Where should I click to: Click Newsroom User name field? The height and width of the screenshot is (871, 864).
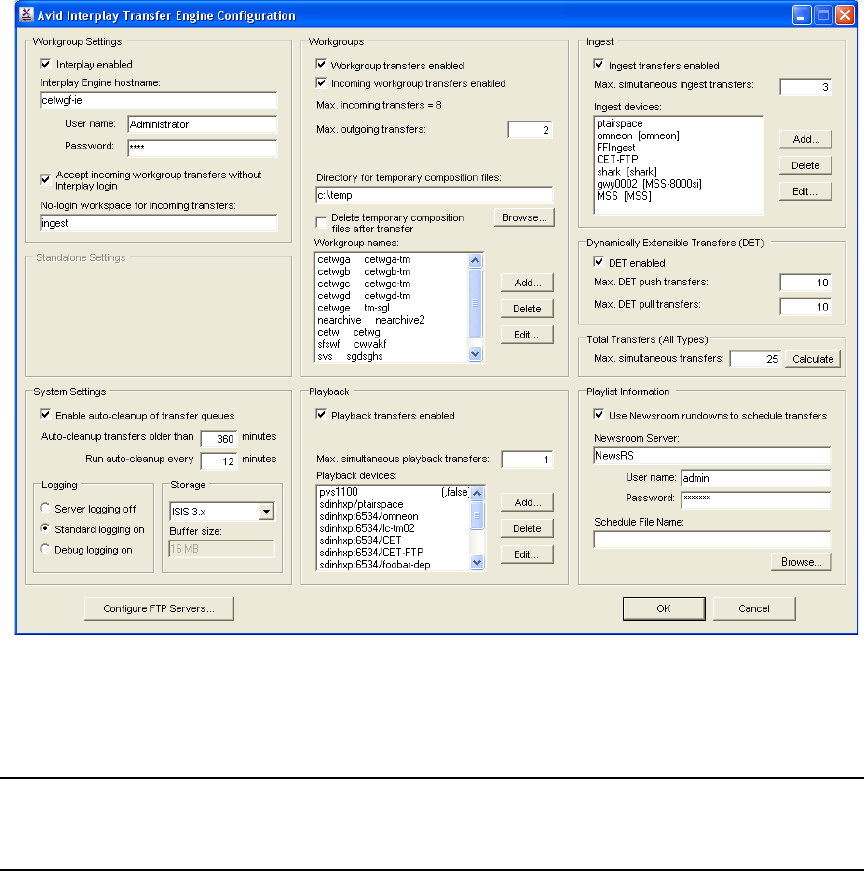pos(756,478)
